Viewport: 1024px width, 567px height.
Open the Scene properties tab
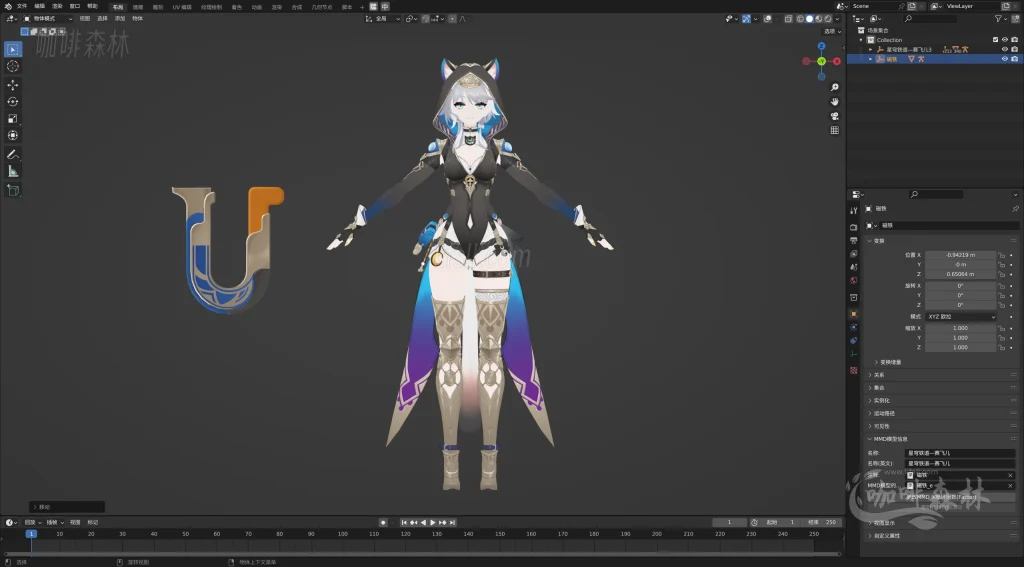[x=854, y=267]
